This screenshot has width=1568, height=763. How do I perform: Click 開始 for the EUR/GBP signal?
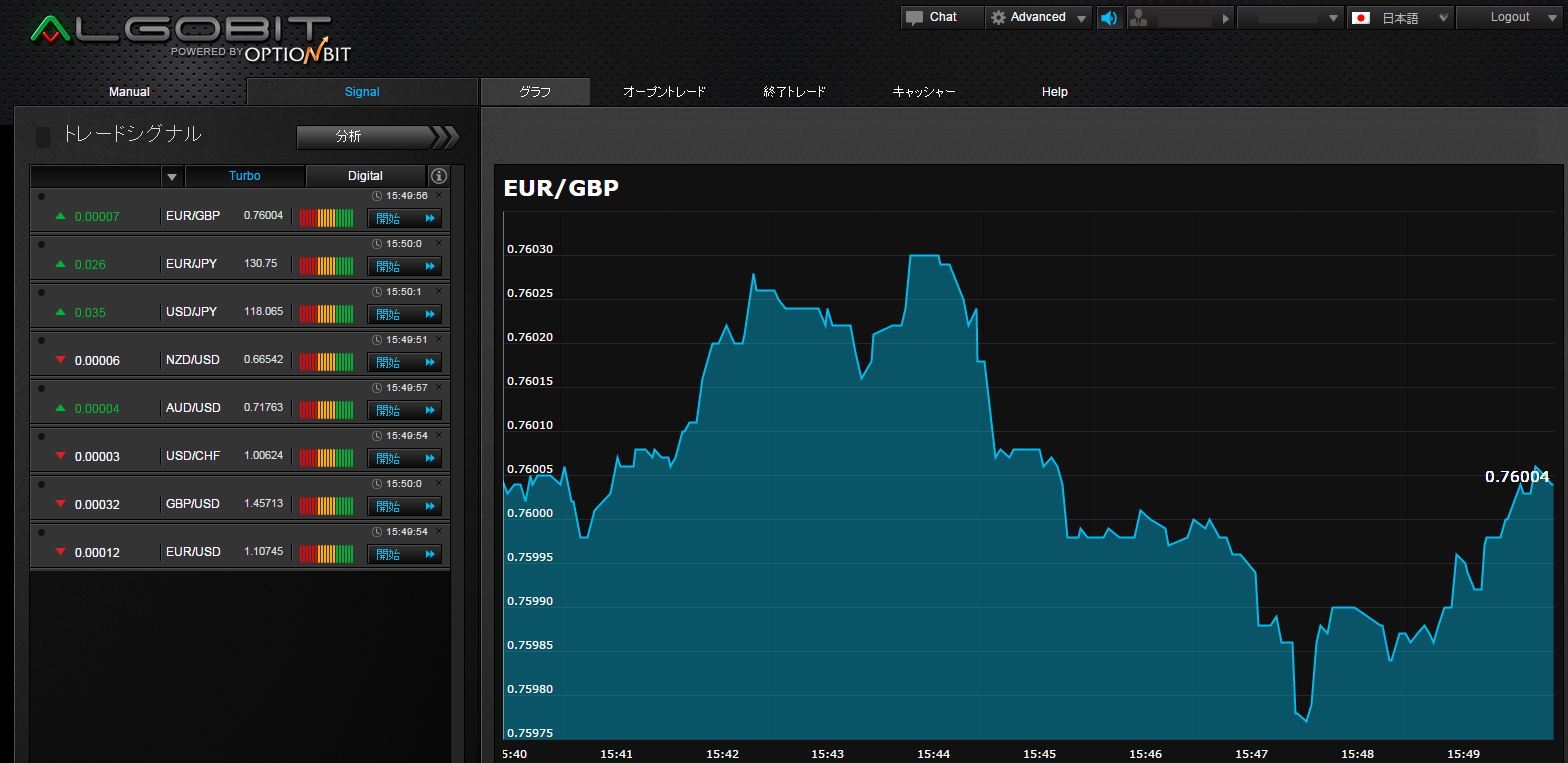(x=404, y=218)
